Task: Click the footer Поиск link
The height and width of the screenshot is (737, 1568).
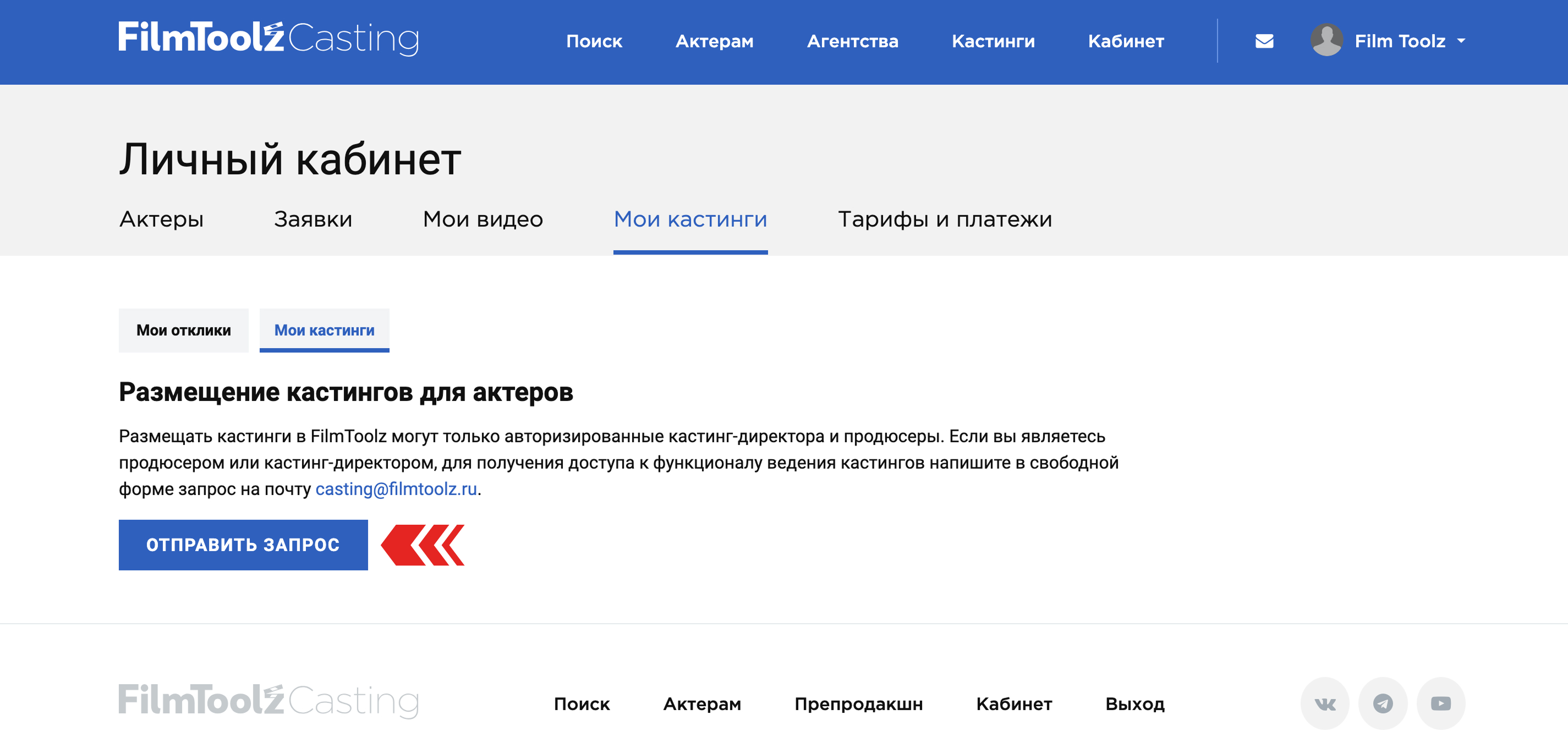Action: pos(582,703)
